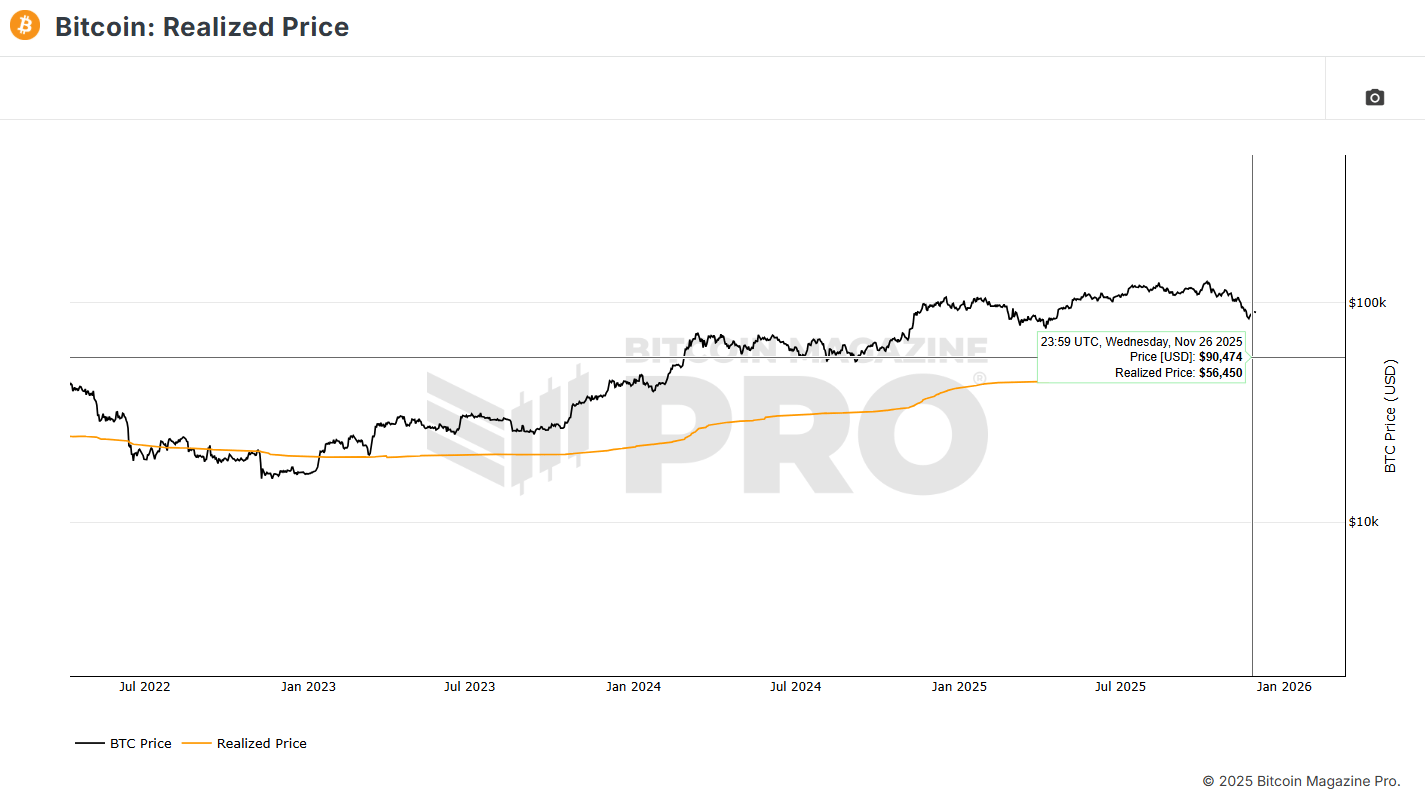Select the $100k price axis label
The image size is (1425, 793).
coord(1365,302)
